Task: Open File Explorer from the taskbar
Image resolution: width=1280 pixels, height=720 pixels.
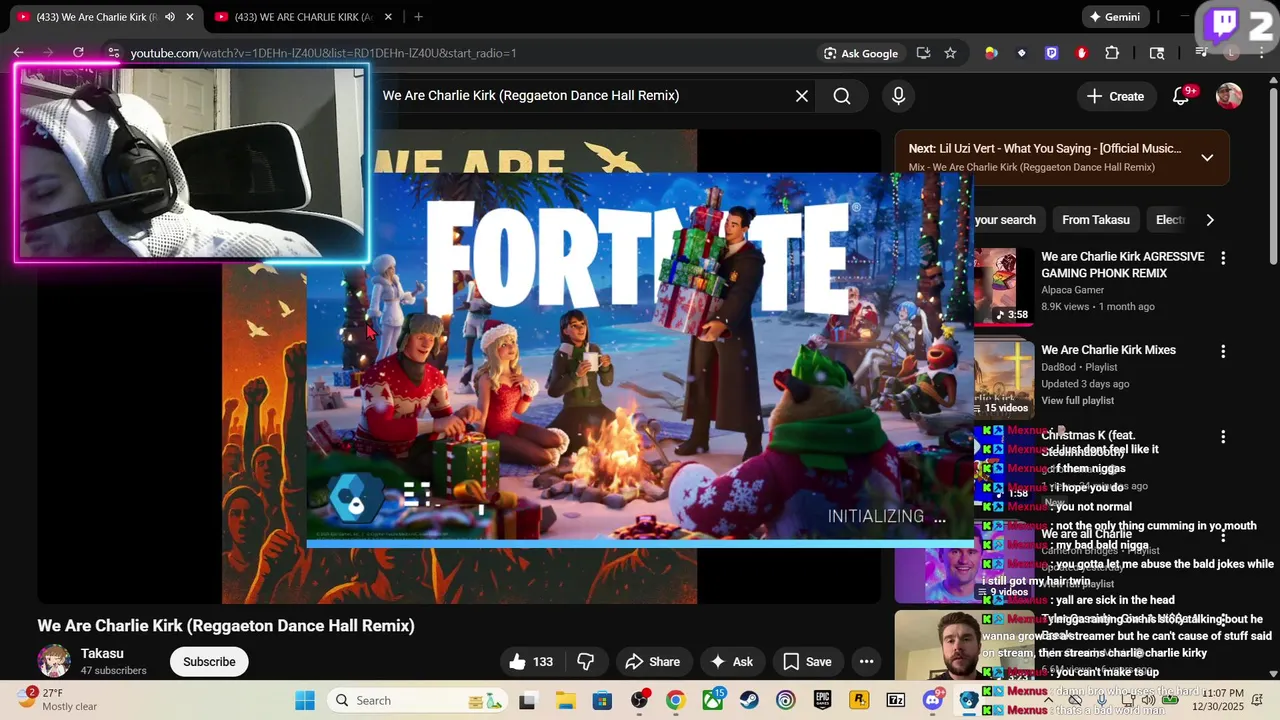Action: [x=565, y=700]
